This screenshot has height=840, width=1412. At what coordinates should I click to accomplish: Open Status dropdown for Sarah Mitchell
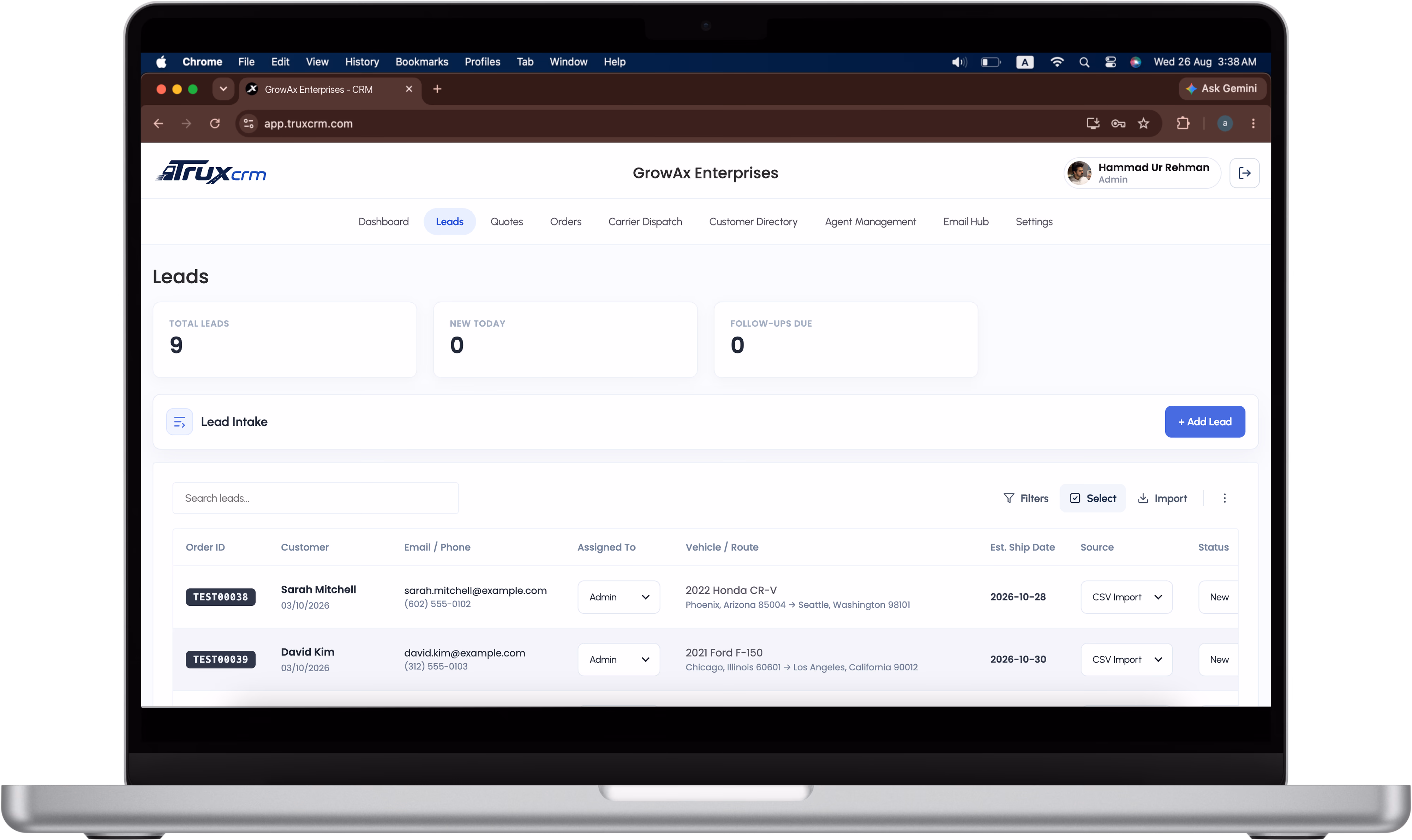coord(1218,597)
